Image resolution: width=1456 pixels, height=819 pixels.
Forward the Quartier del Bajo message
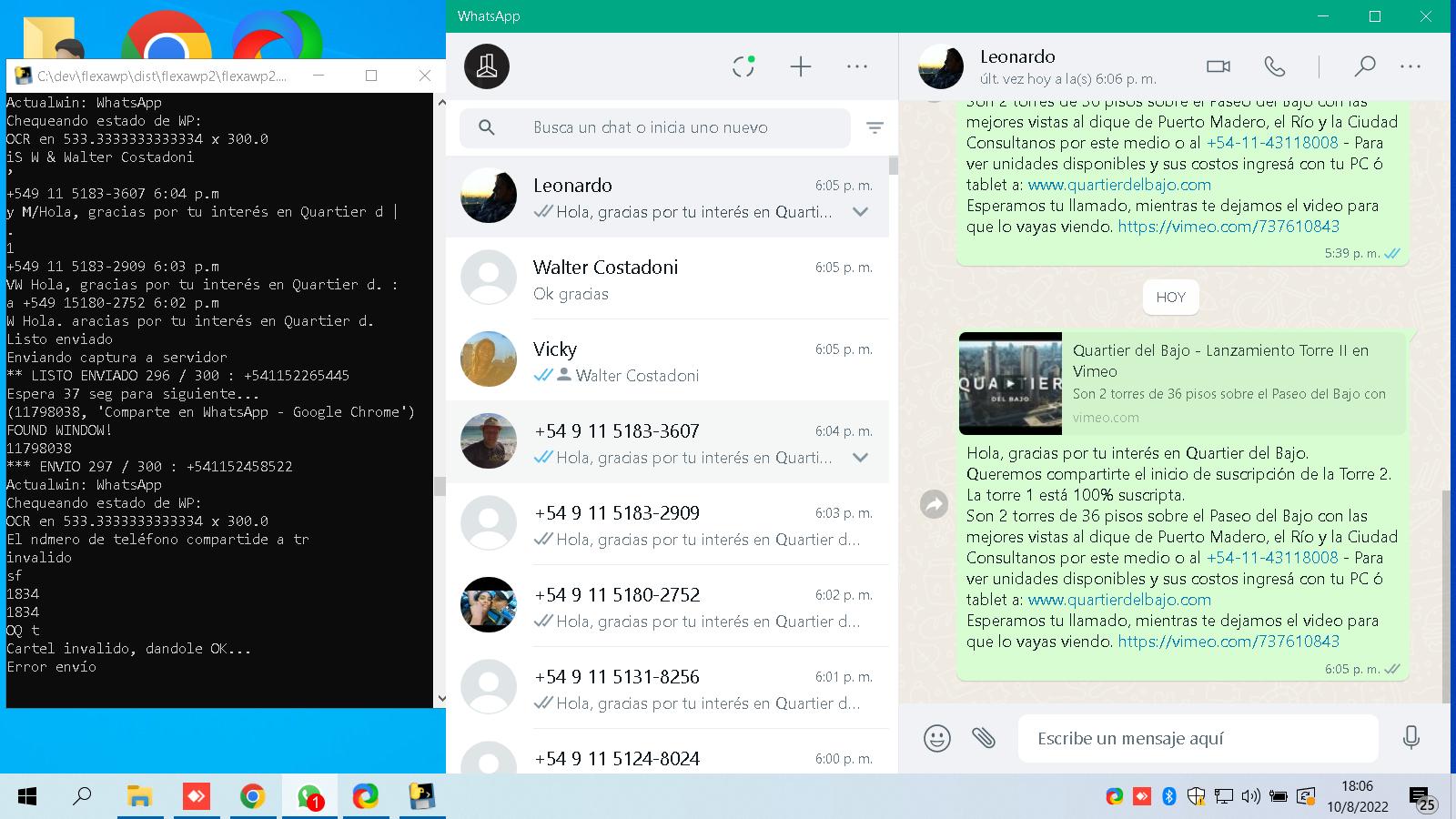click(935, 504)
